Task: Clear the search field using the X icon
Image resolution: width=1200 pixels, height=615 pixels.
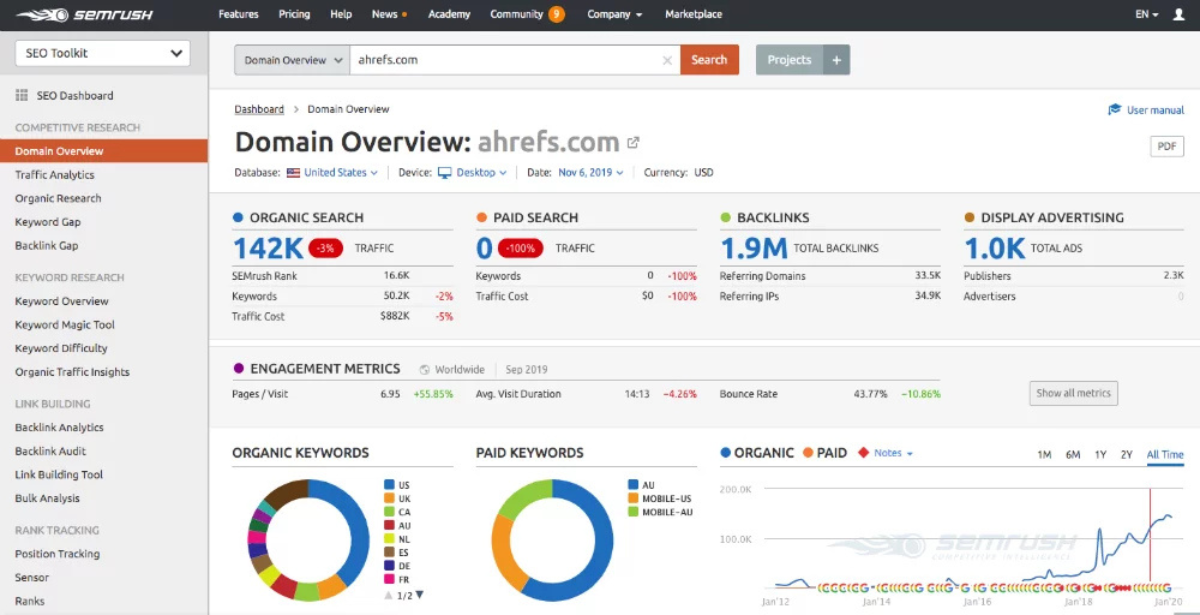Action: tap(665, 59)
